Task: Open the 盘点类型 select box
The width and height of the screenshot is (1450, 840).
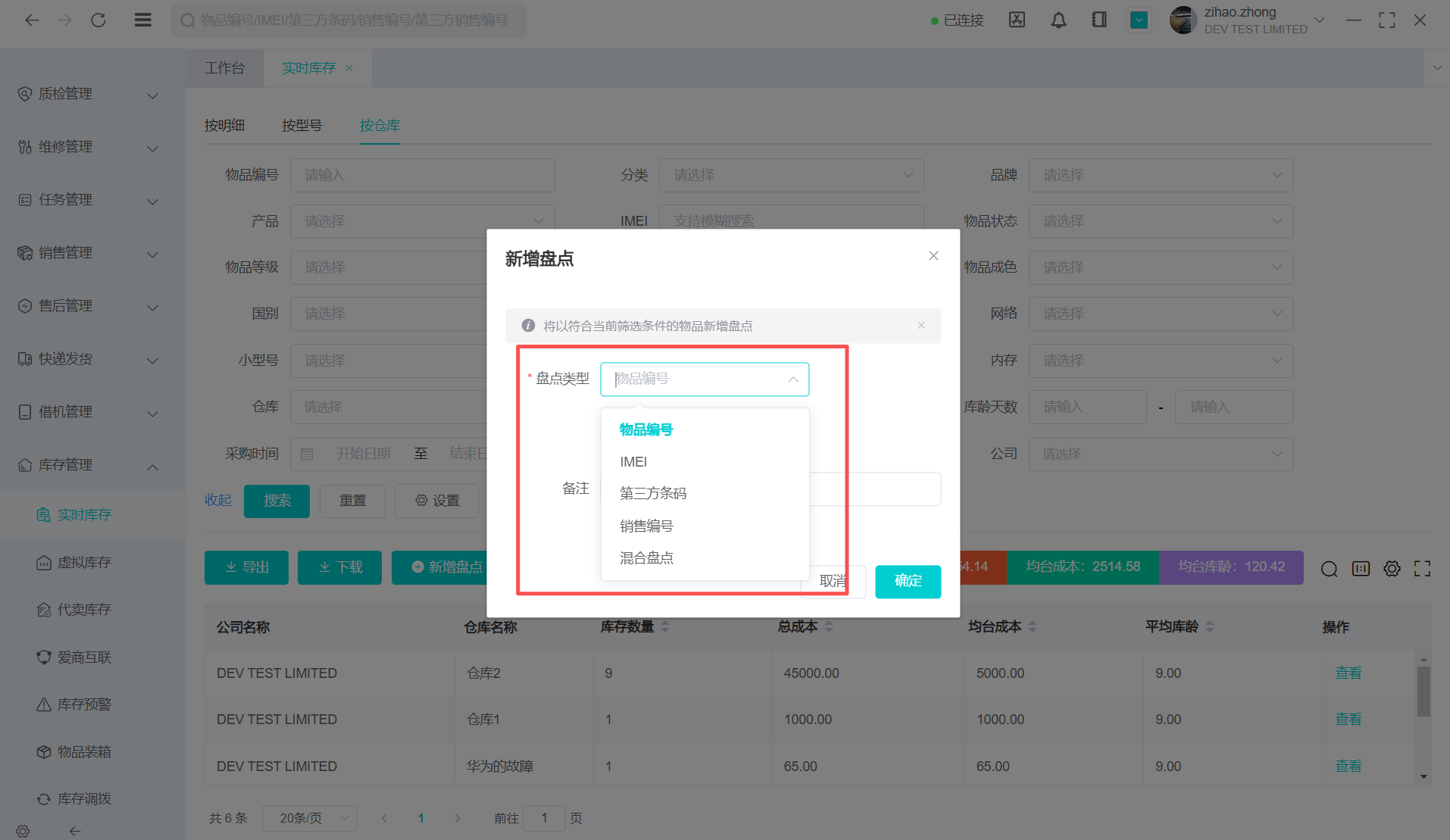Action: pyautogui.click(x=704, y=379)
